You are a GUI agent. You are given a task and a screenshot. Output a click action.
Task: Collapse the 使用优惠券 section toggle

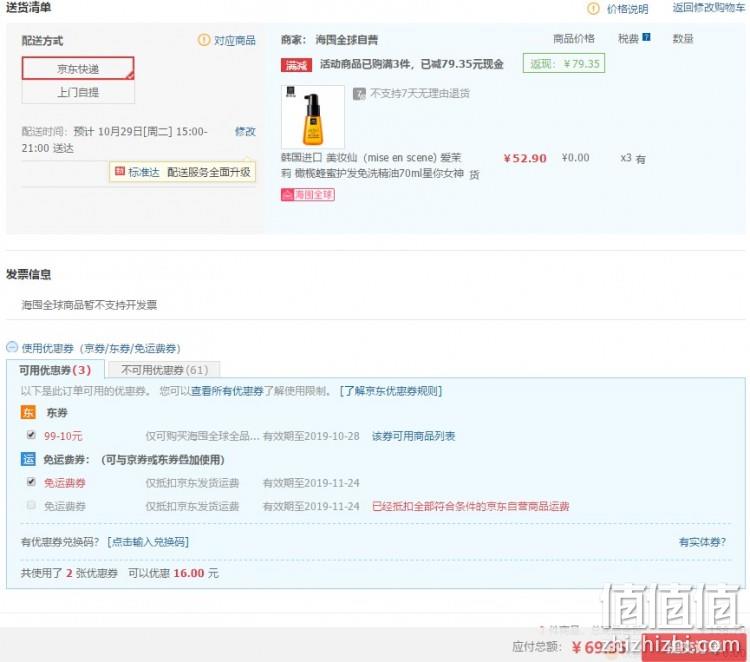click(x=12, y=347)
